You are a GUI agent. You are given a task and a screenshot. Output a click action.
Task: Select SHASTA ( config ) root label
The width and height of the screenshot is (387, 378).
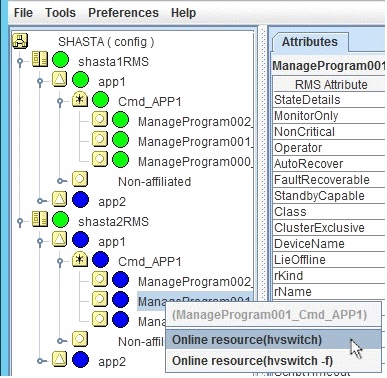click(106, 42)
